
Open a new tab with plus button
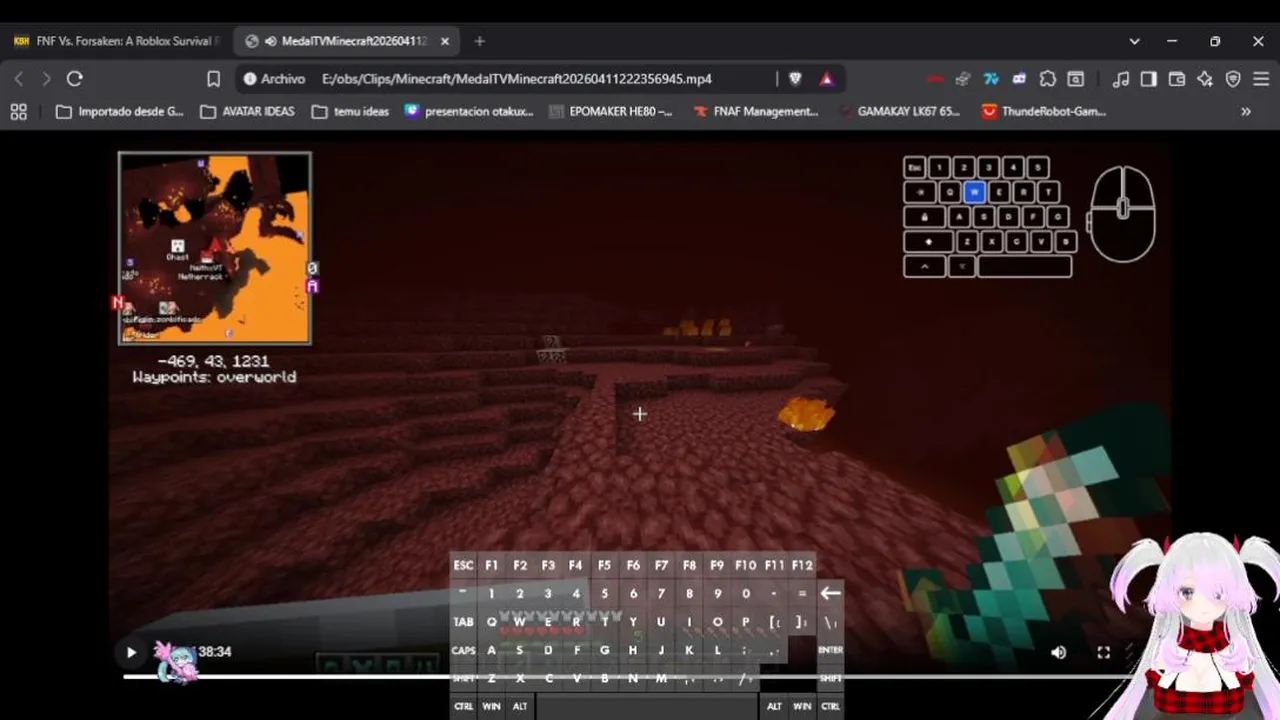point(479,41)
